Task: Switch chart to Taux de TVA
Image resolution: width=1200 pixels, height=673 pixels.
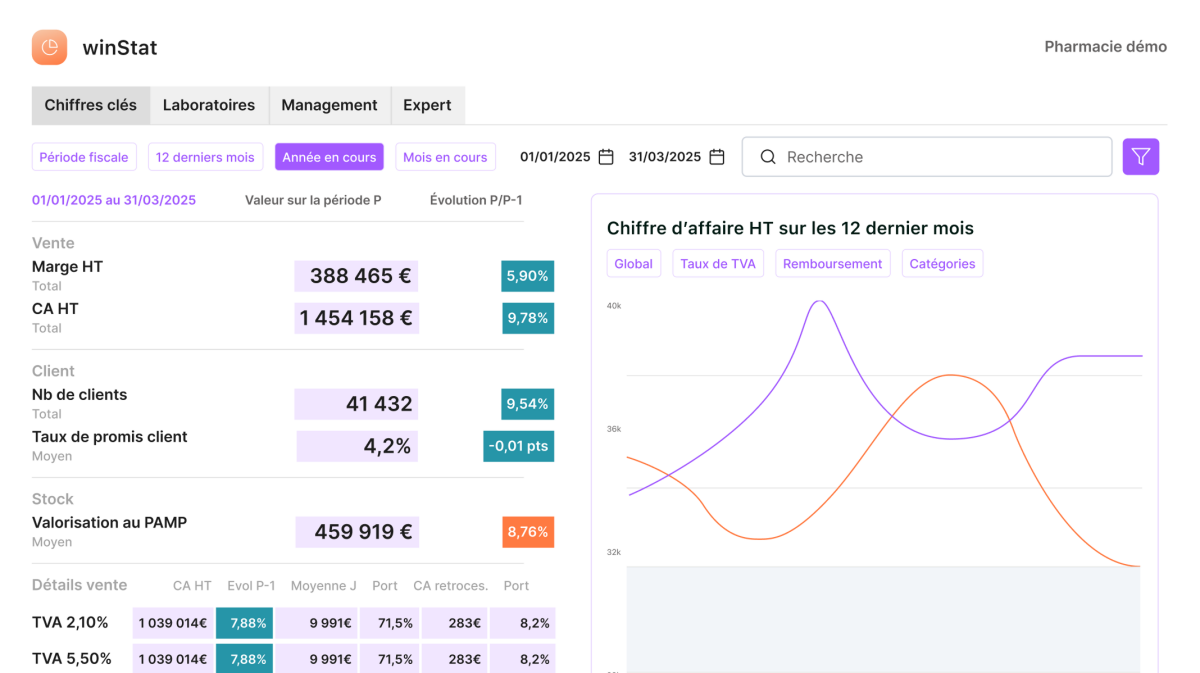Action: click(717, 264)
